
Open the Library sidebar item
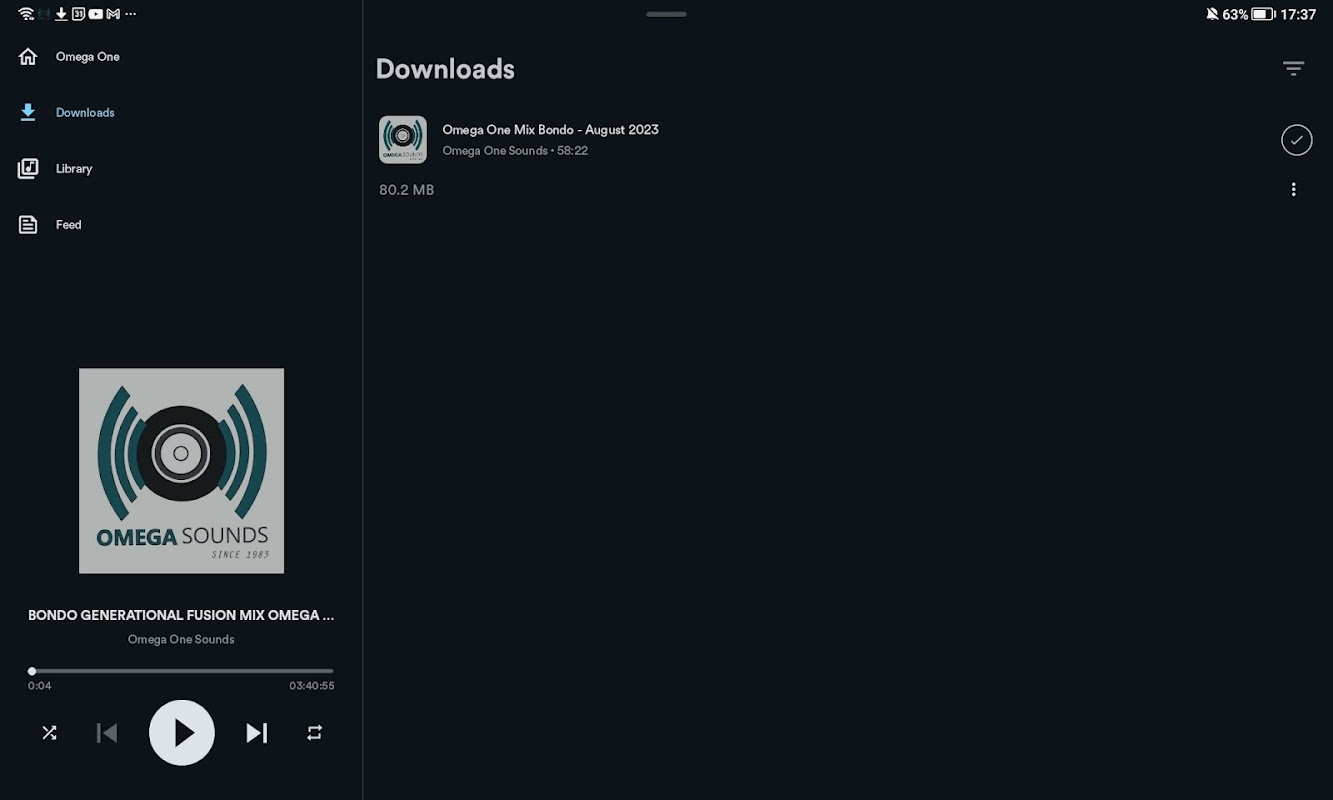coord(74,169)
